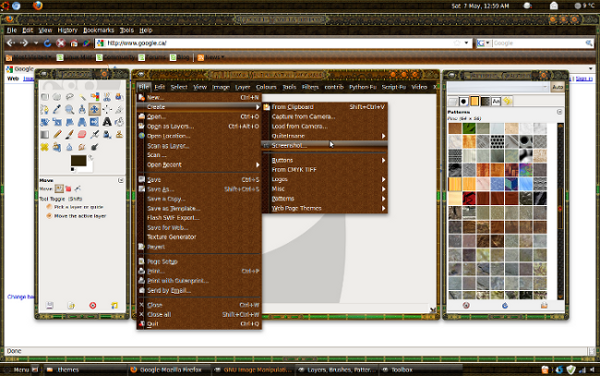Image resolution: width=600 pixels, height=376 pixels.
Task: Click the foreground color swatch
Action: 78,161
